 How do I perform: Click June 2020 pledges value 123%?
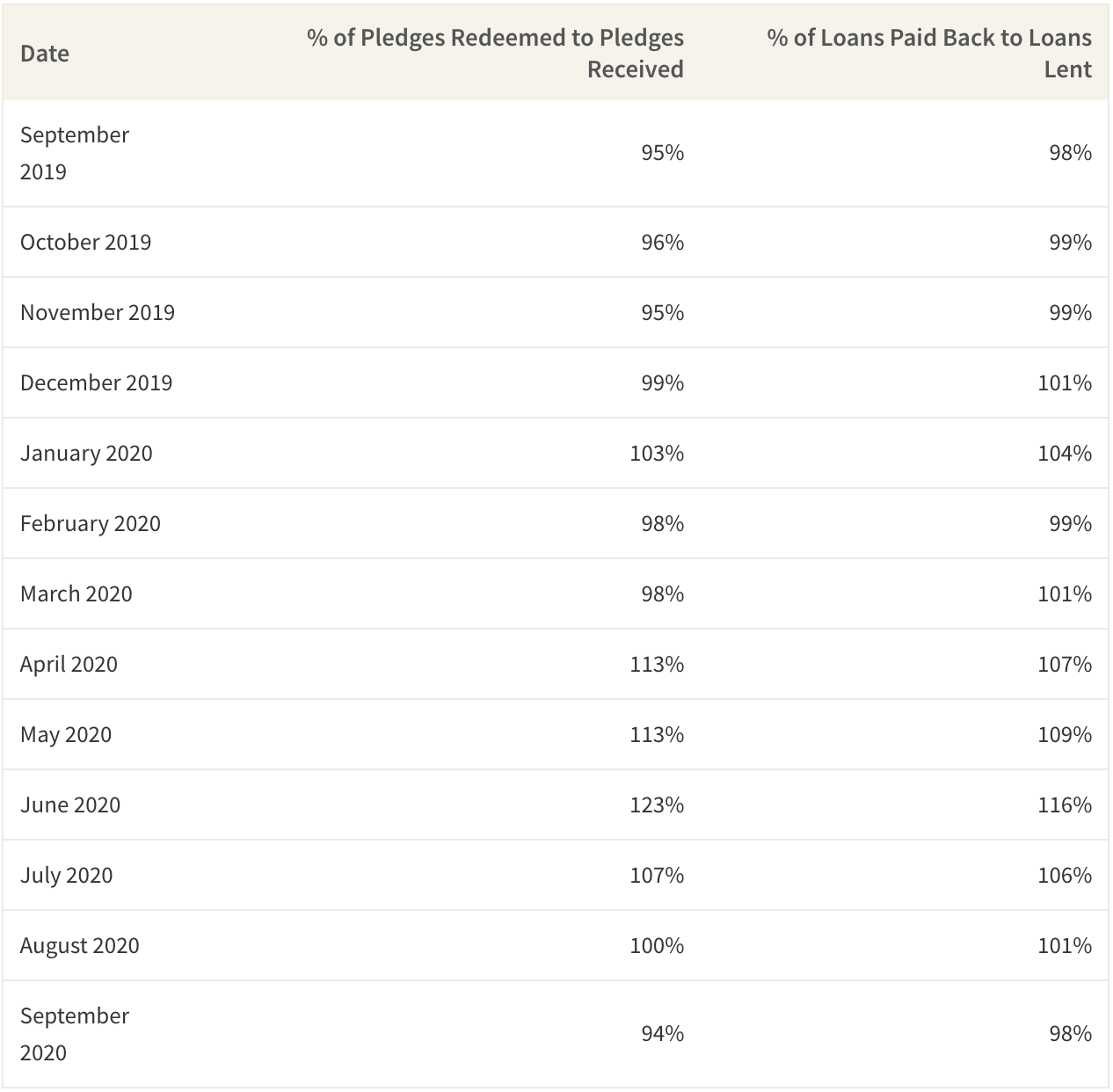click(656, 804)
